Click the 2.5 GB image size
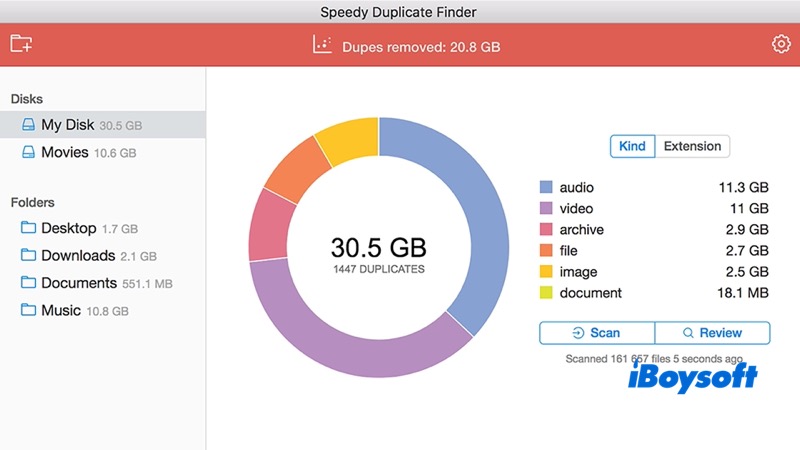Viewport: 800px width, 450px height. click(x=747, y=272)
